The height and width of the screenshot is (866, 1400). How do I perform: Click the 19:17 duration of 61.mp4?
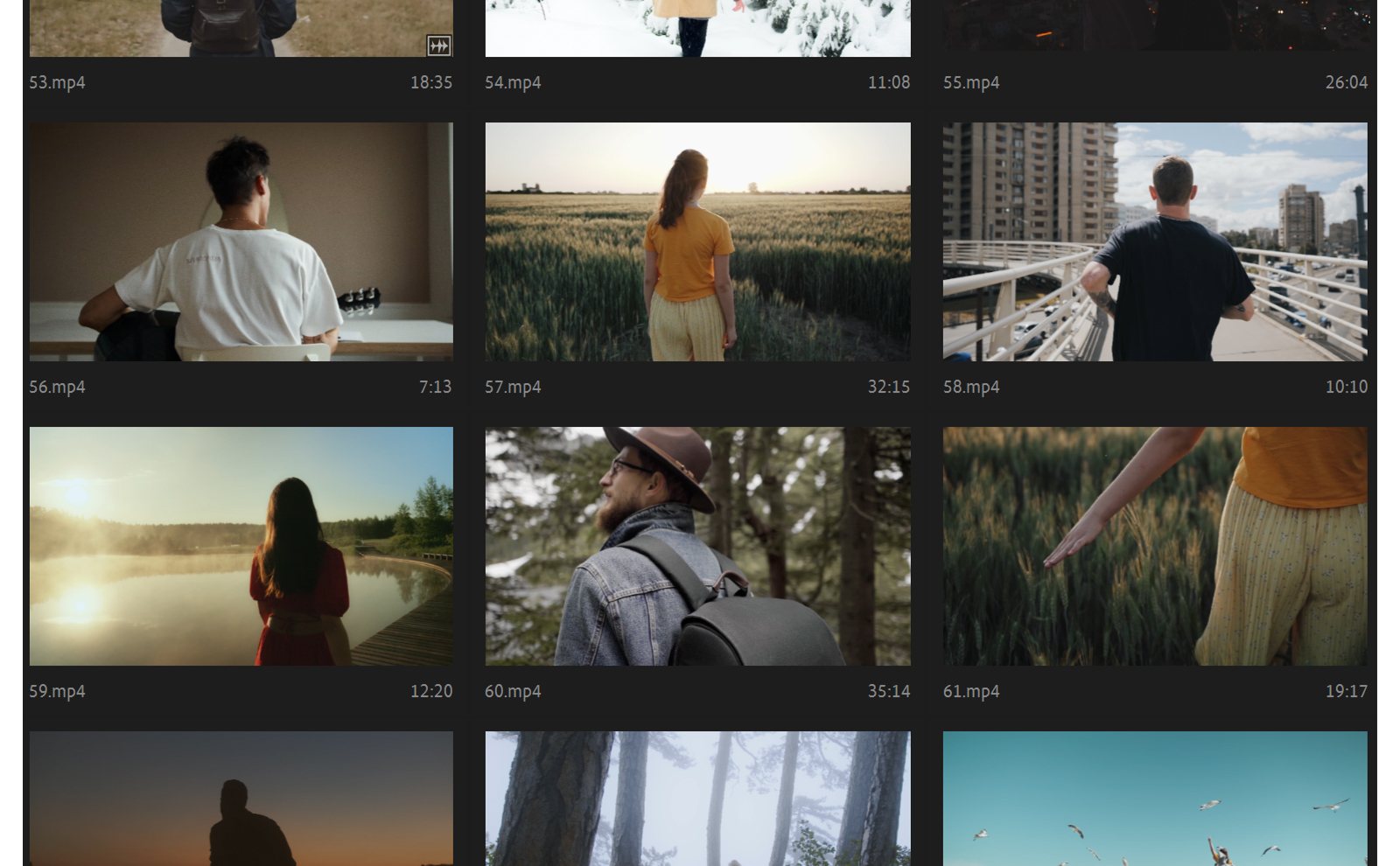(1347, 691)
